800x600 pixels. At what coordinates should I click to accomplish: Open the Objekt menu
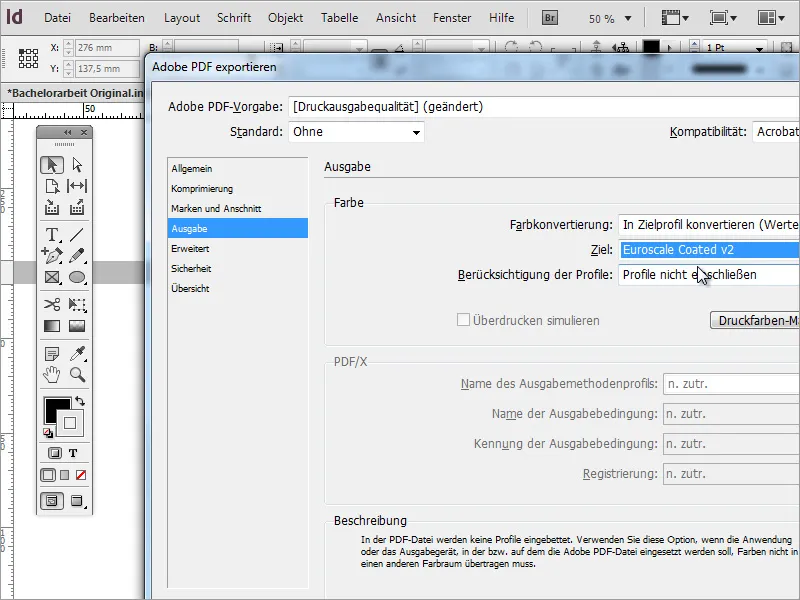pos(285,18)
